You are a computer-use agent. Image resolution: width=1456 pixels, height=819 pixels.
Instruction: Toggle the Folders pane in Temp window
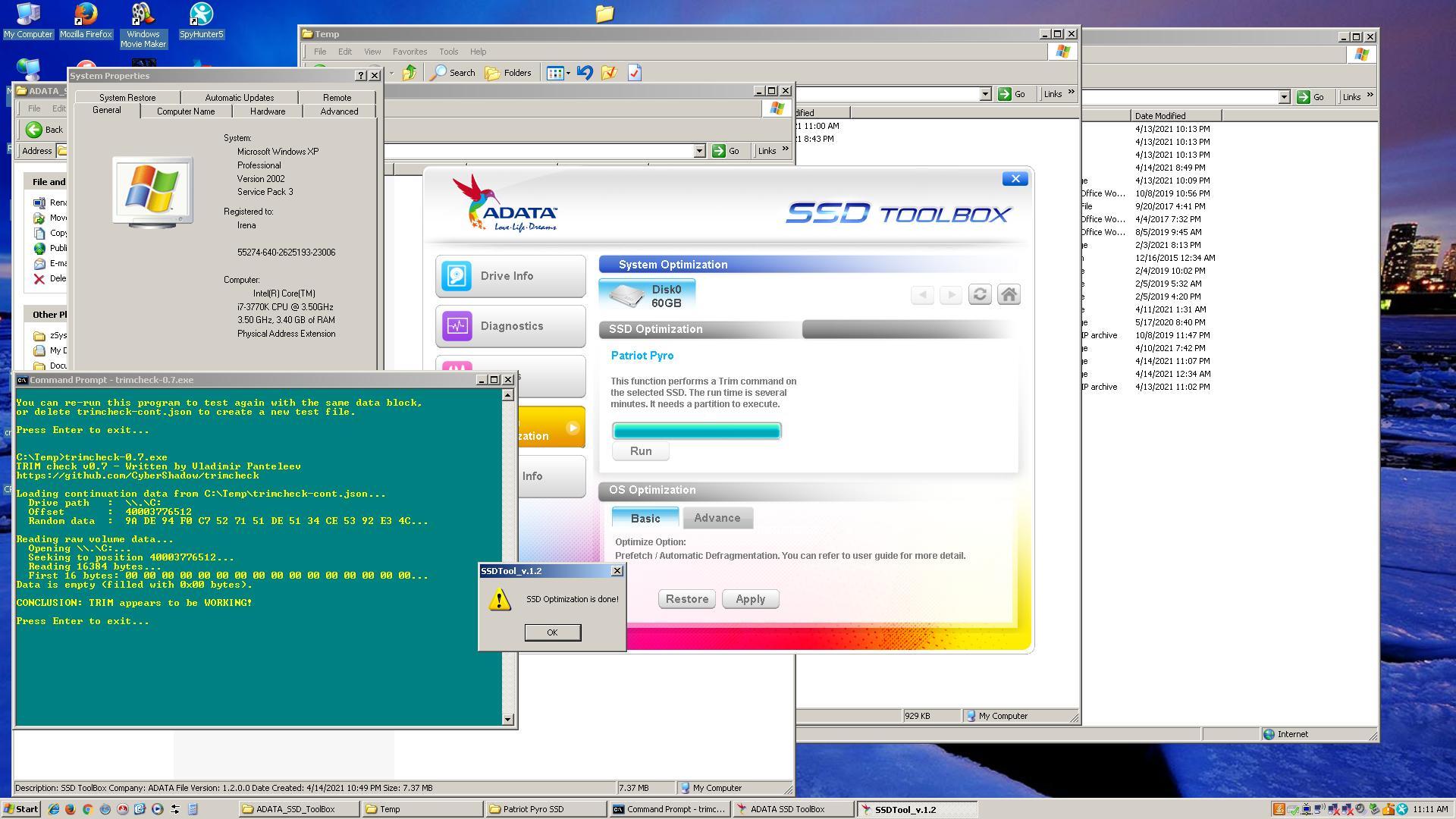pyautogui.click(x=508, y=73)
